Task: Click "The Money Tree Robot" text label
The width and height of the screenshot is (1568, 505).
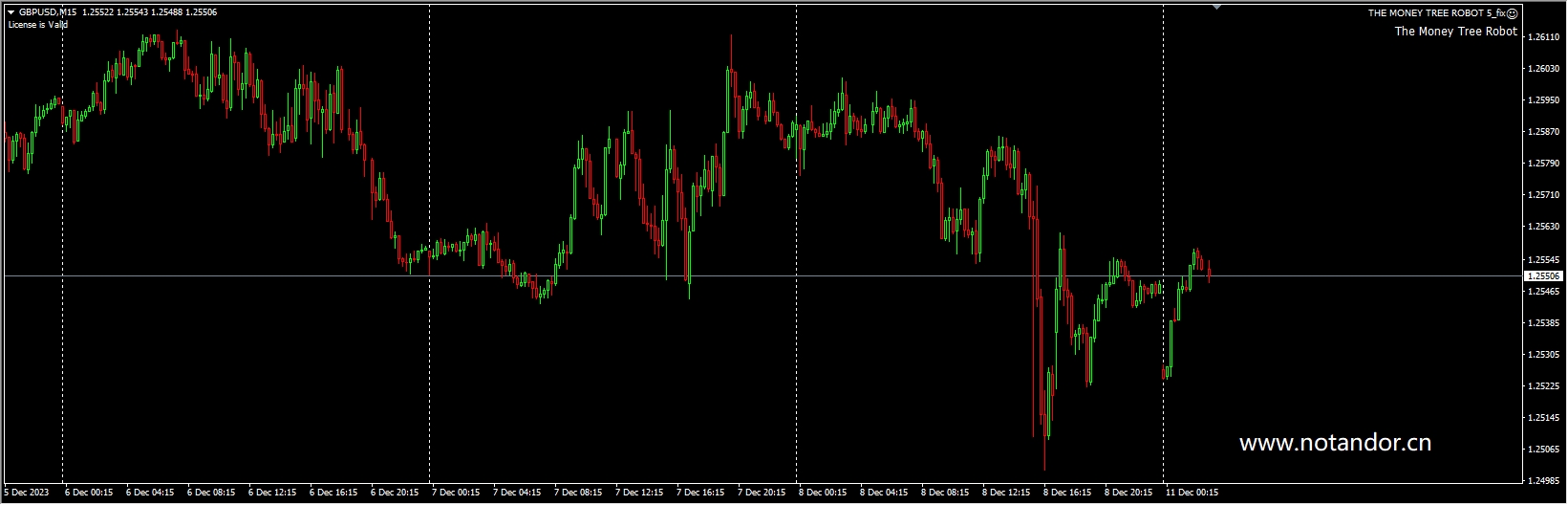Action: click(1455, 32)
